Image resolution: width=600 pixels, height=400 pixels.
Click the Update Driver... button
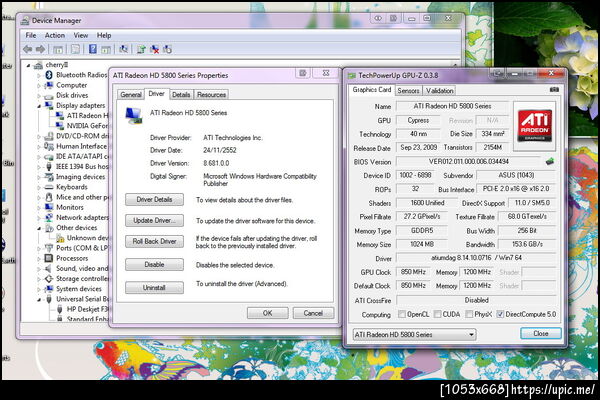point(154,220)
